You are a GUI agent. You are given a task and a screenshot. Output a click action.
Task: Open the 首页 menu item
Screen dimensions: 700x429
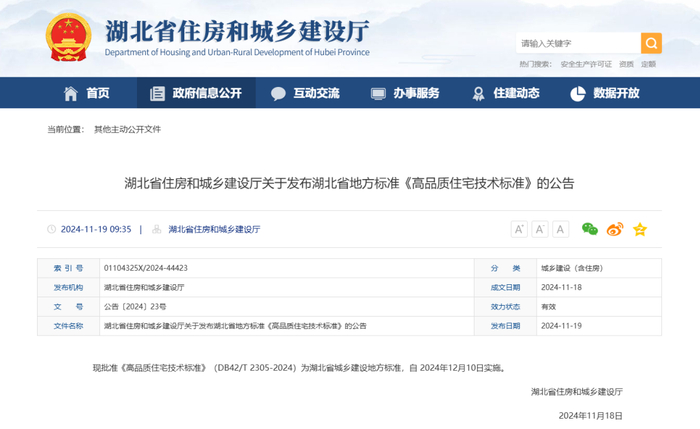98,93
